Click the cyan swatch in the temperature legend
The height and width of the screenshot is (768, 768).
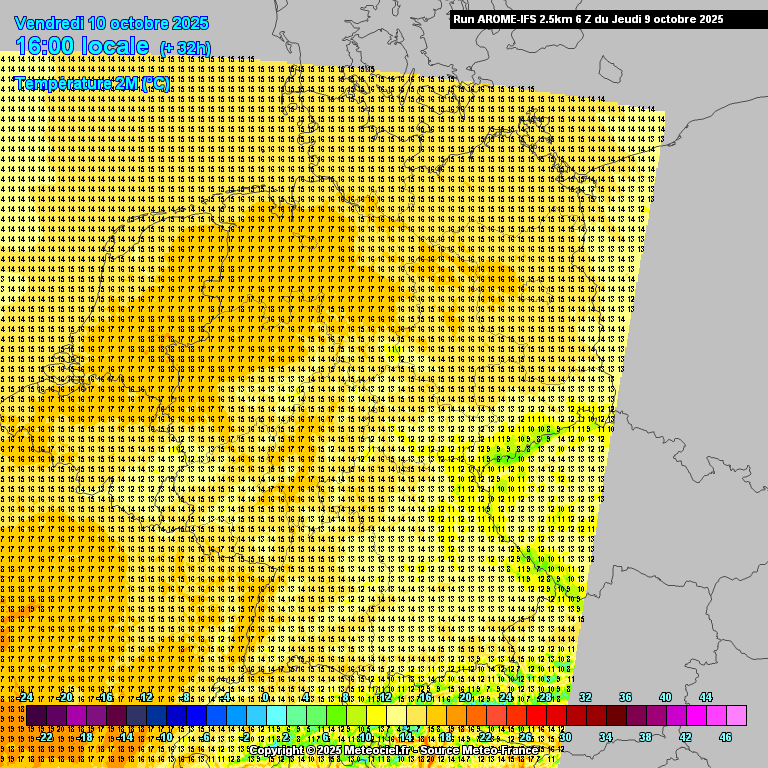[x=276, y=716]
